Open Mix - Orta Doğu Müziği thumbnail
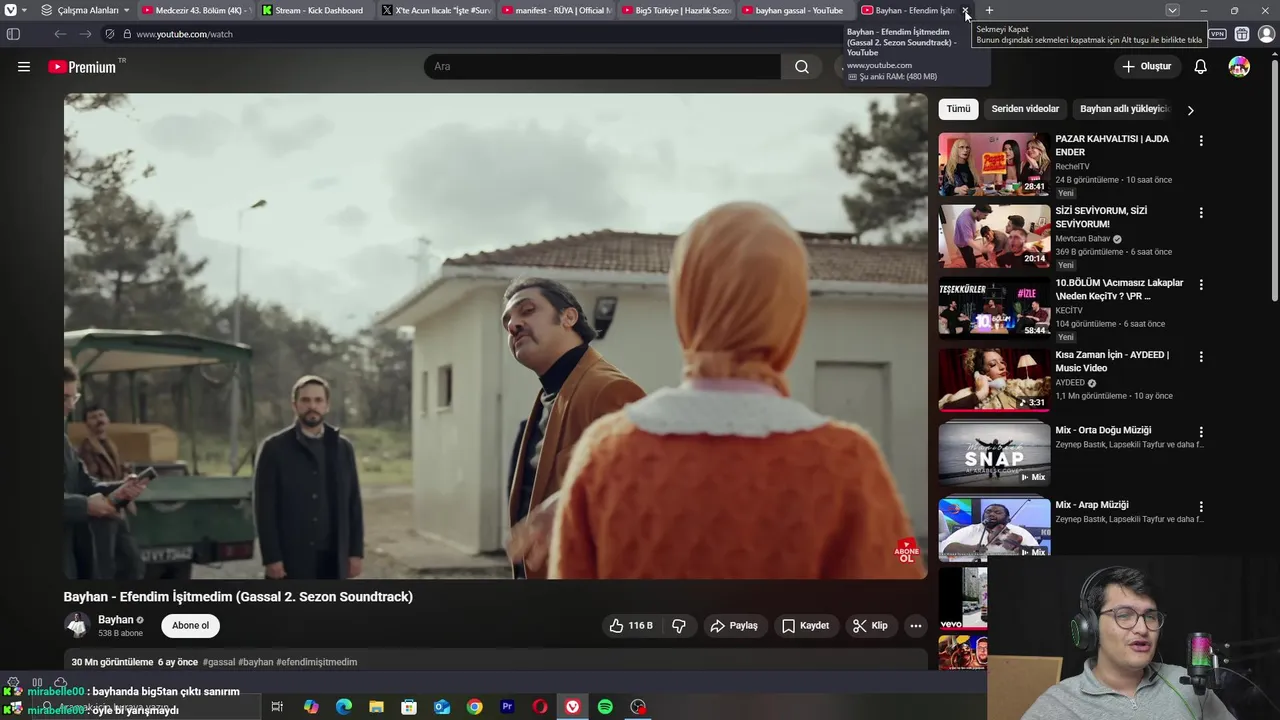This screenshot has width=1280, height=720. pyautogui.click(x=994, y=453)
